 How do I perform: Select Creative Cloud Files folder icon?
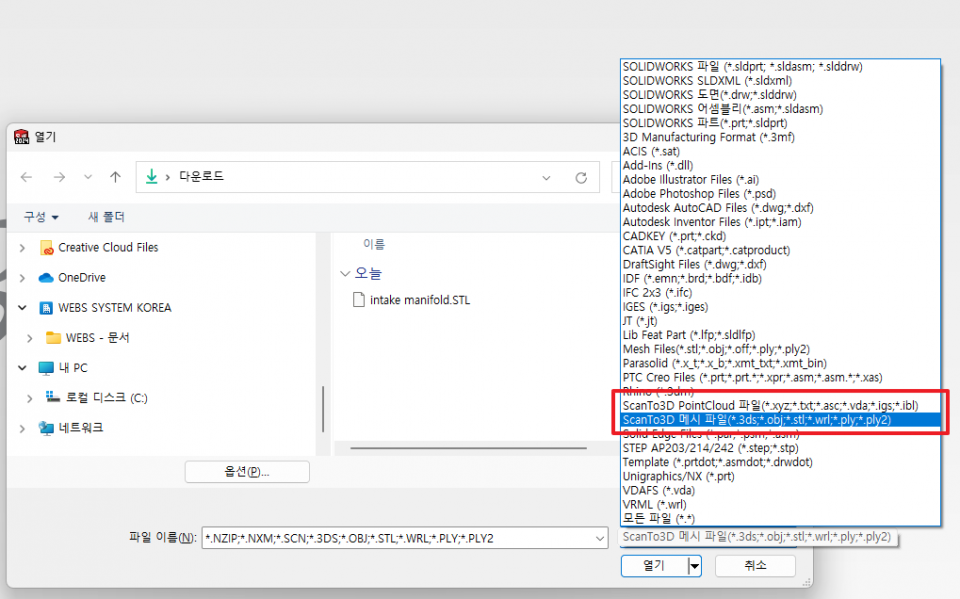click(47, 247)
